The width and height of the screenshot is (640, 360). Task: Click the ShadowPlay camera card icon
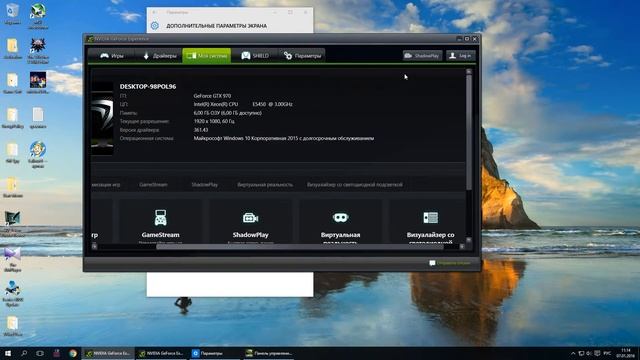click(250, 218)
